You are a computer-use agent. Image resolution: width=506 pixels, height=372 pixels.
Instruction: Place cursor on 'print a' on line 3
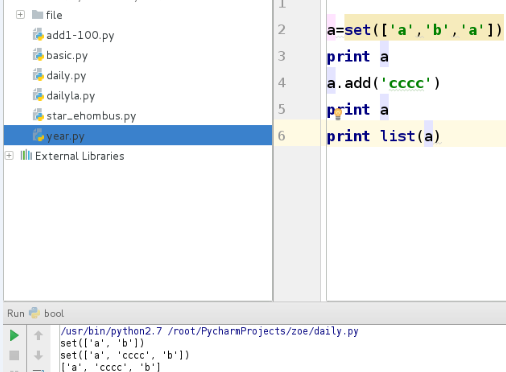[x=358, y=57]
